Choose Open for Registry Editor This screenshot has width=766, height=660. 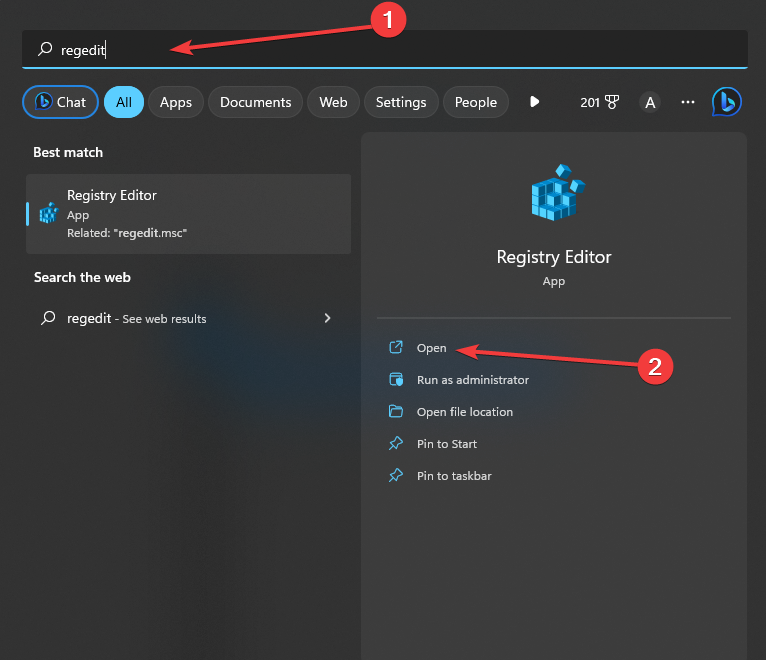point(431,348)
